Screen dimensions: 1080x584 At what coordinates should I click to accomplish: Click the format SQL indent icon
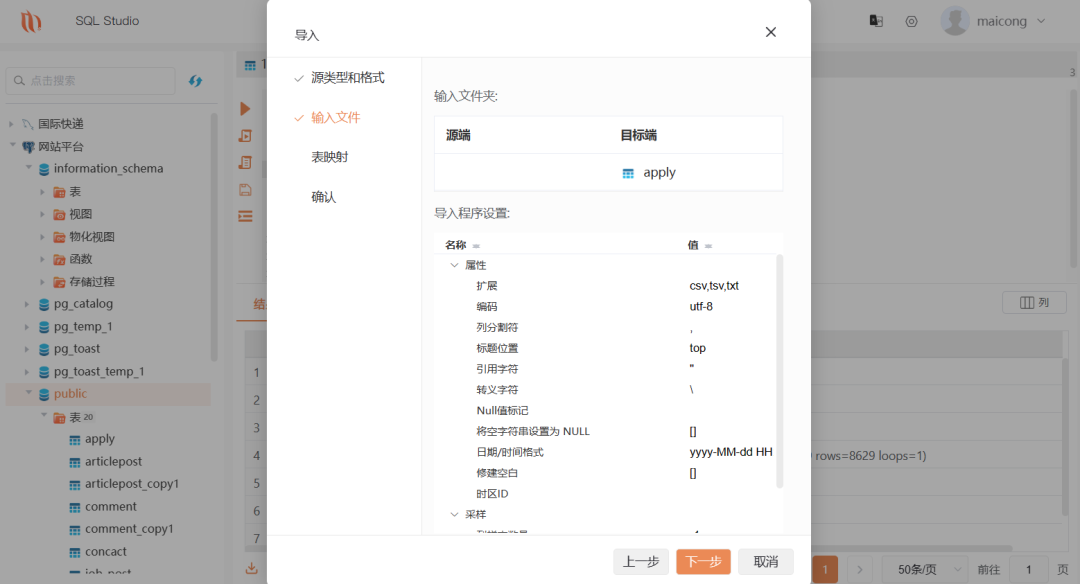(245, 216)
